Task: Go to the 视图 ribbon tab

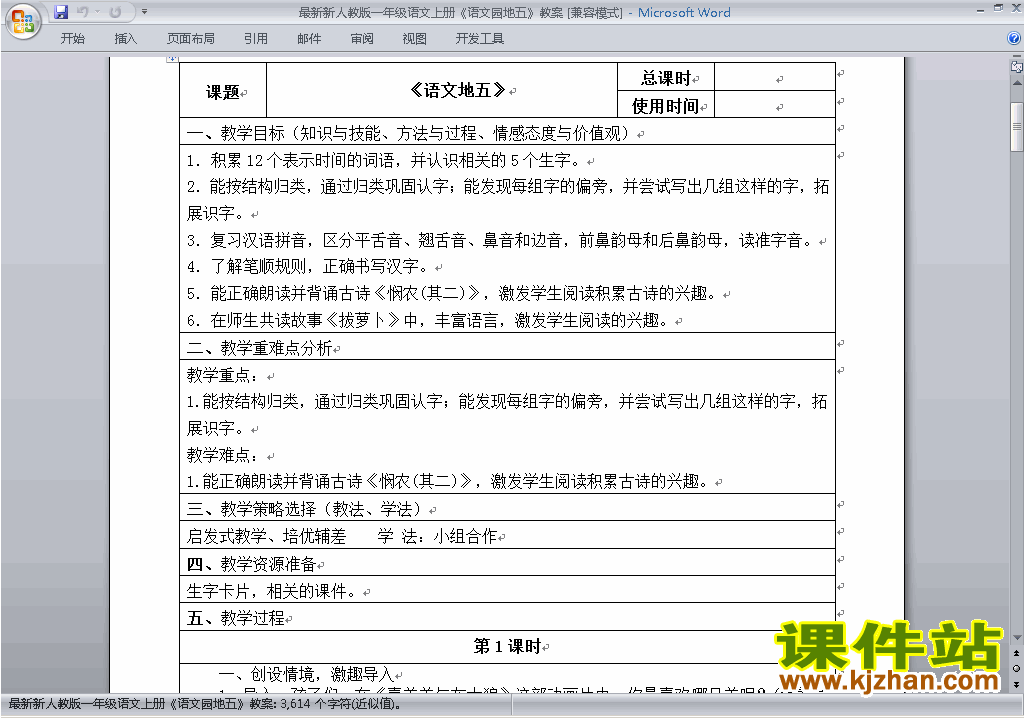Action: pos(415,39)
